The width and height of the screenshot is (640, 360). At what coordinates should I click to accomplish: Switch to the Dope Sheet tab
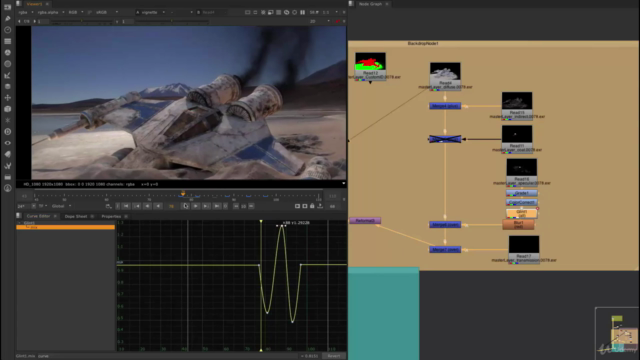76,216
